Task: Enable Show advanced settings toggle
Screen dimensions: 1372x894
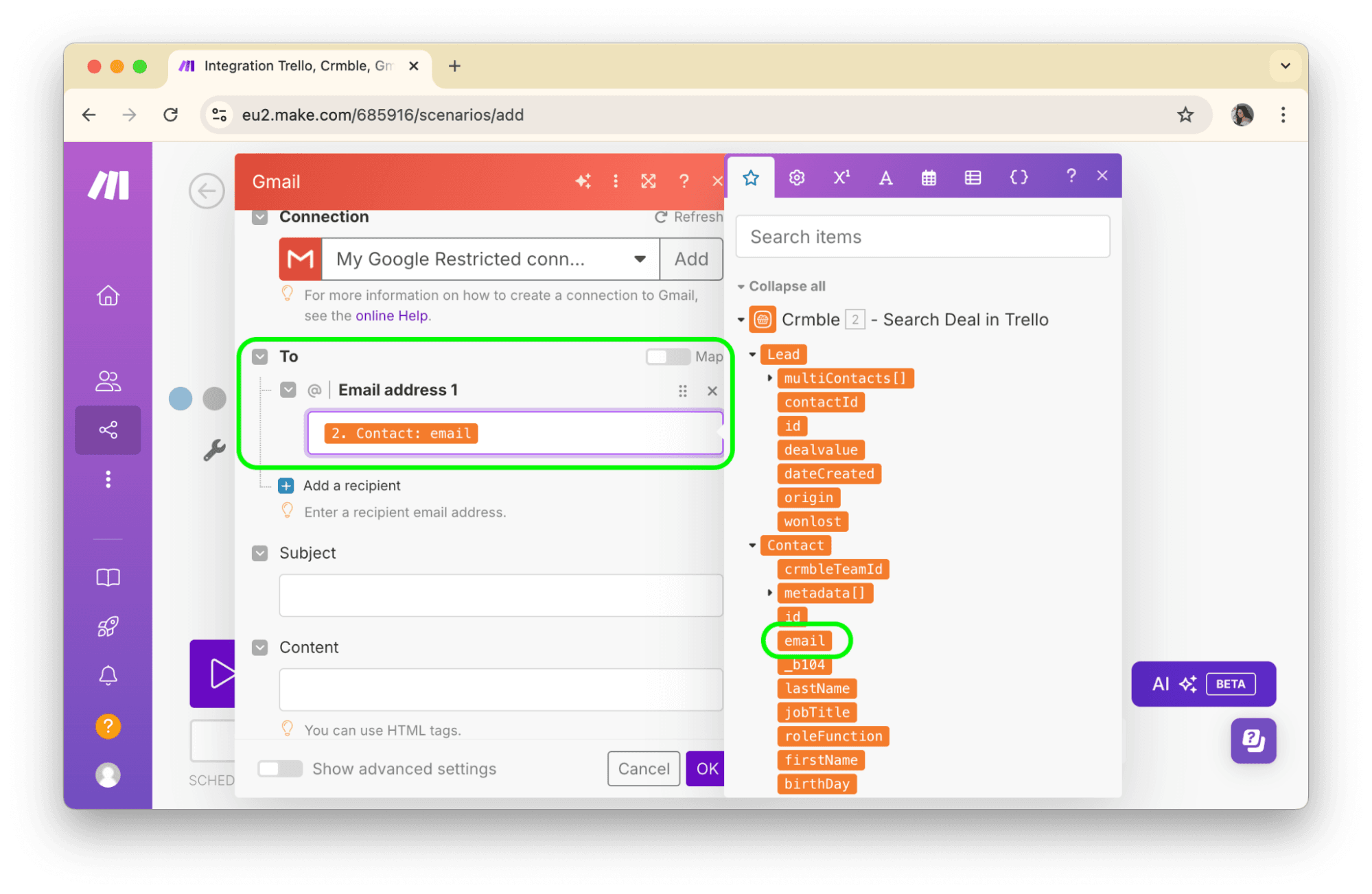Action: click(280, 768)
